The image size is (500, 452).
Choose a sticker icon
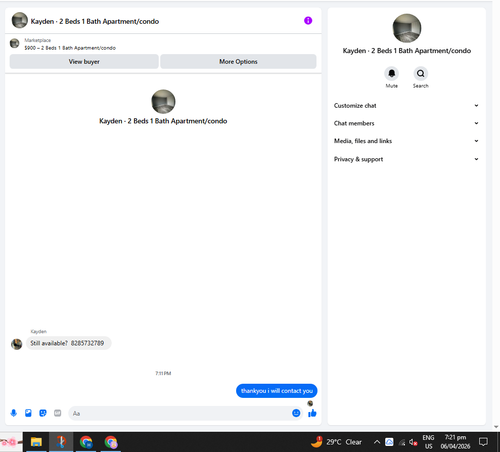click(x=43, y=413)
